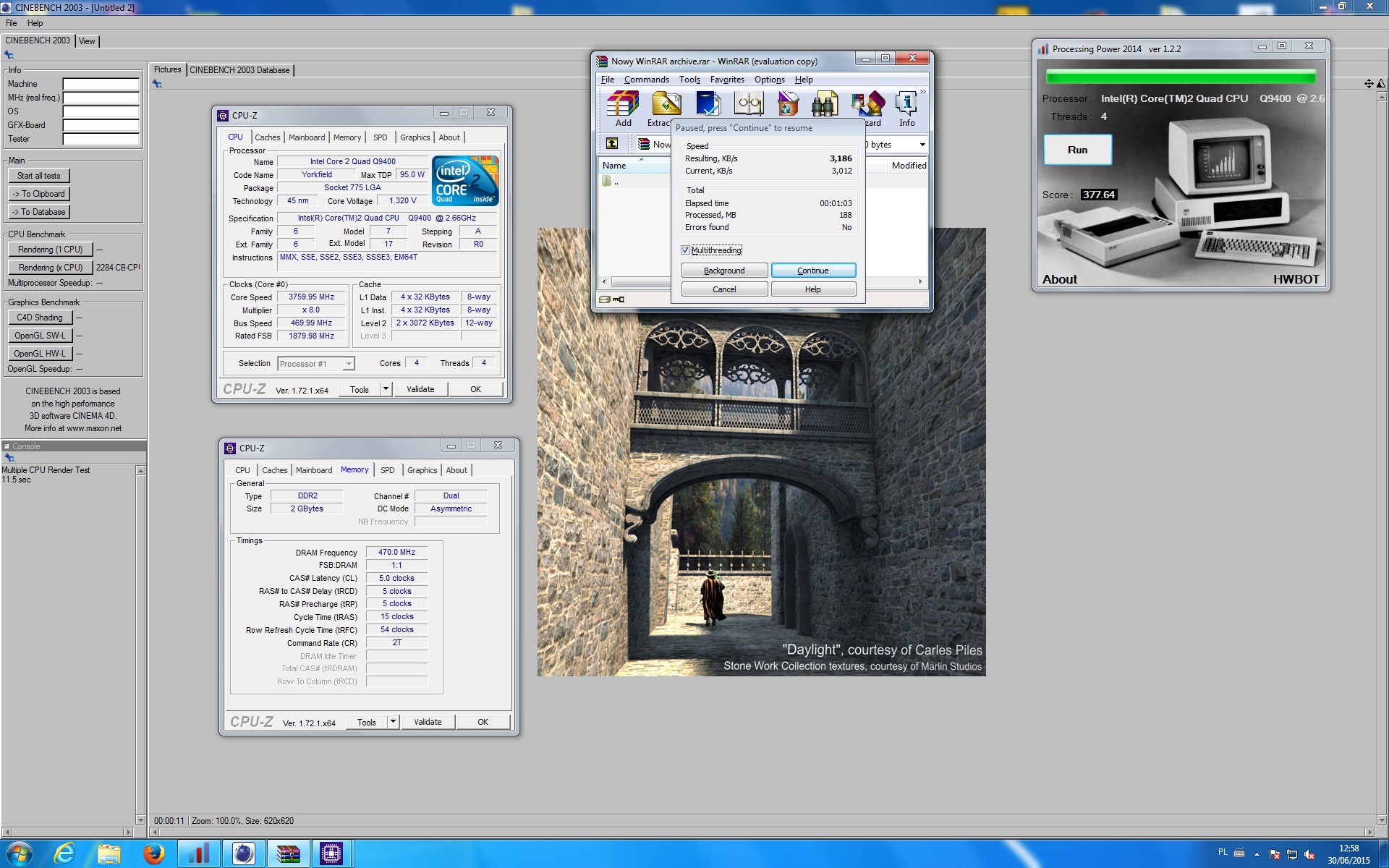Click the Tester input field
This screenshot has width=1389, height=868.
101,139
